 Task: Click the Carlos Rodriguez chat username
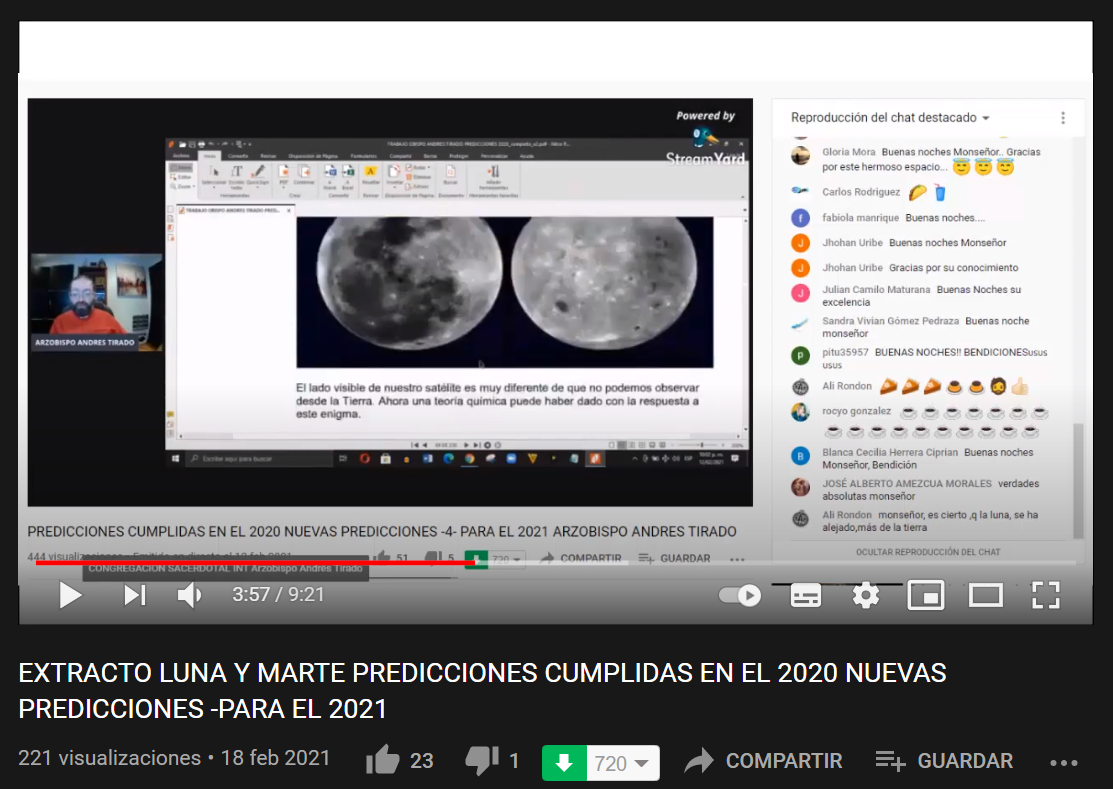pyautogui.click(x=861, y=192)
